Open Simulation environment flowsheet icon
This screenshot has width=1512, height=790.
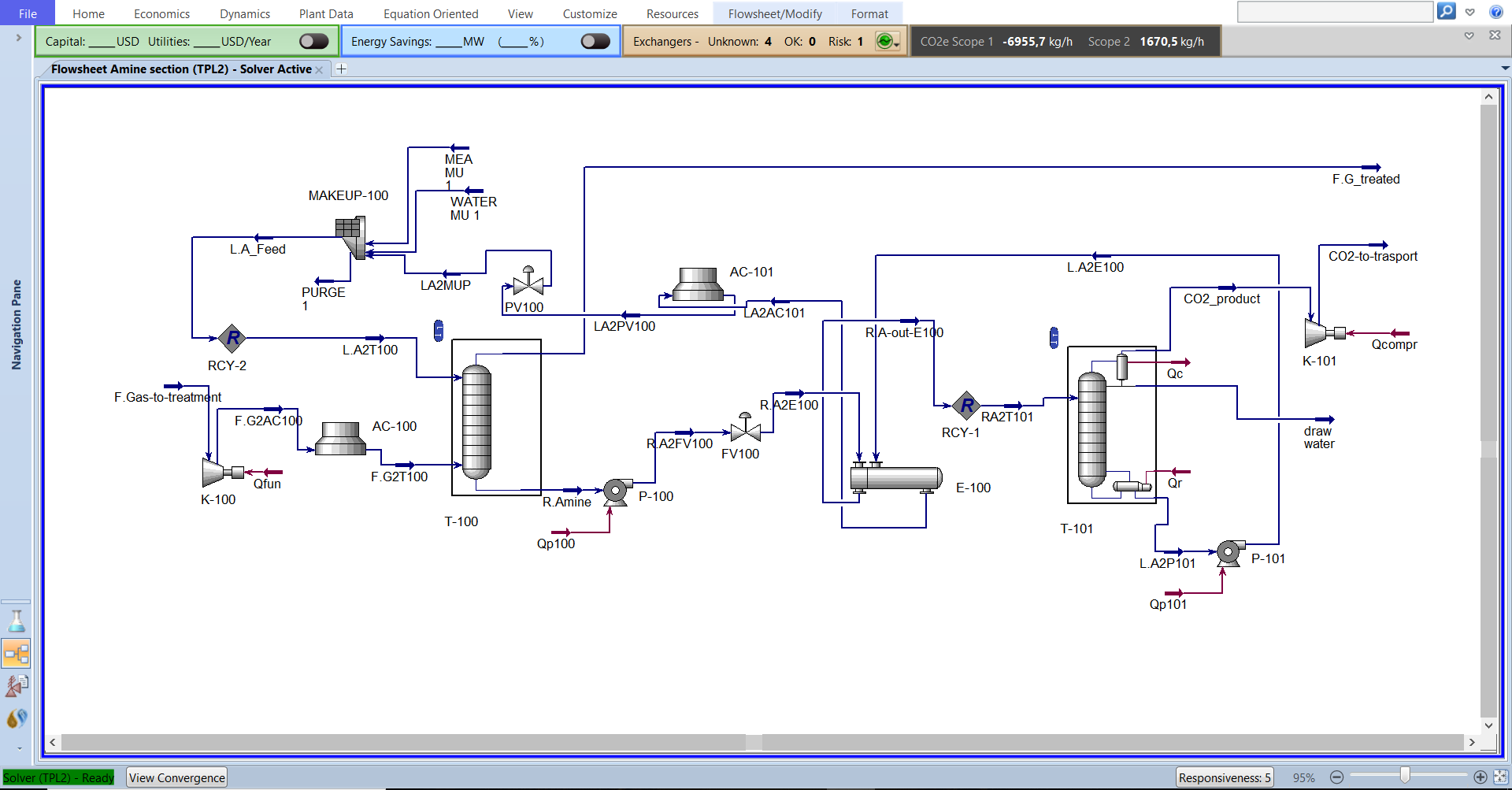(x=17, y=653)
